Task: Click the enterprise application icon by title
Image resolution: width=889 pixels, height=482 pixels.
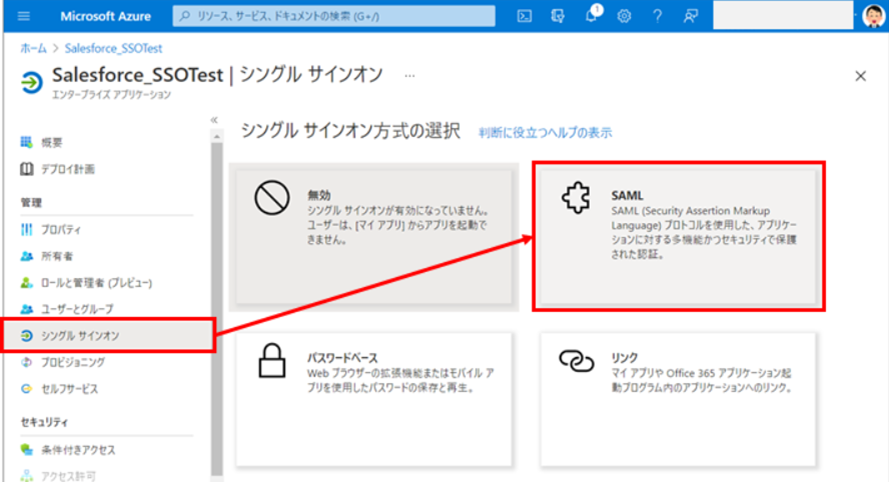Action: pyautogui.click(x=31, y=82)
